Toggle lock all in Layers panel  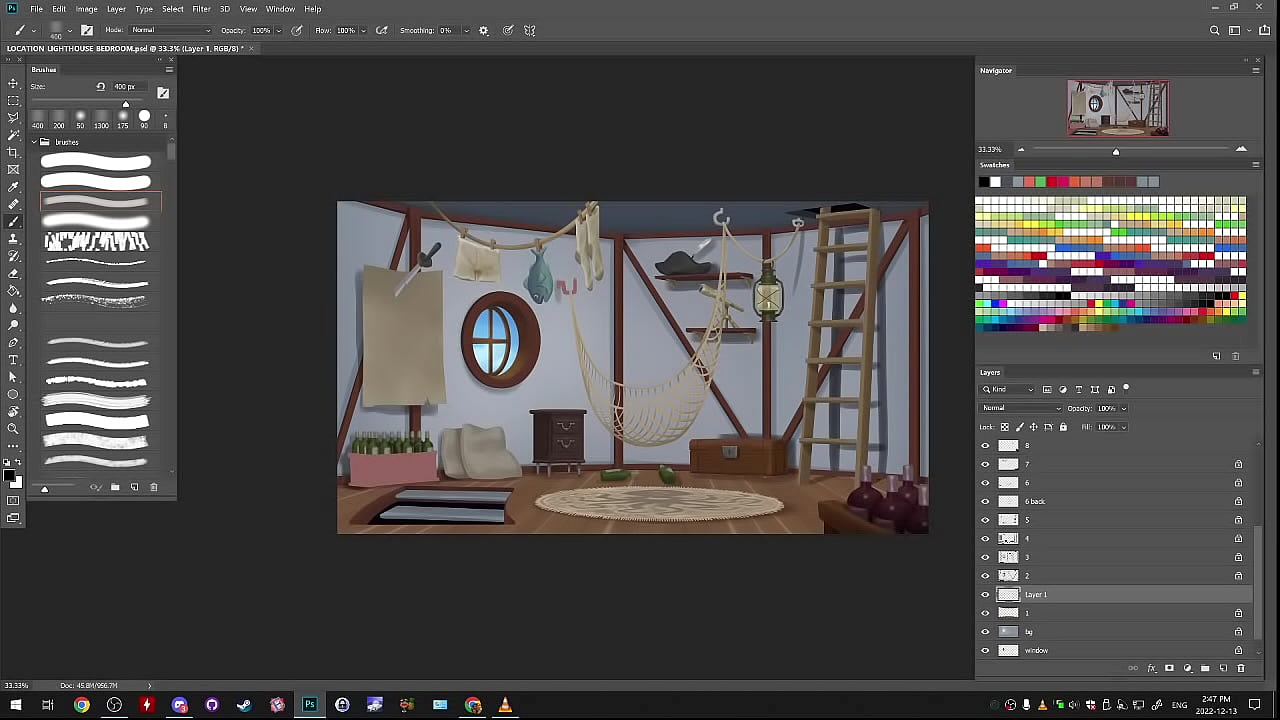(1063, 427)
